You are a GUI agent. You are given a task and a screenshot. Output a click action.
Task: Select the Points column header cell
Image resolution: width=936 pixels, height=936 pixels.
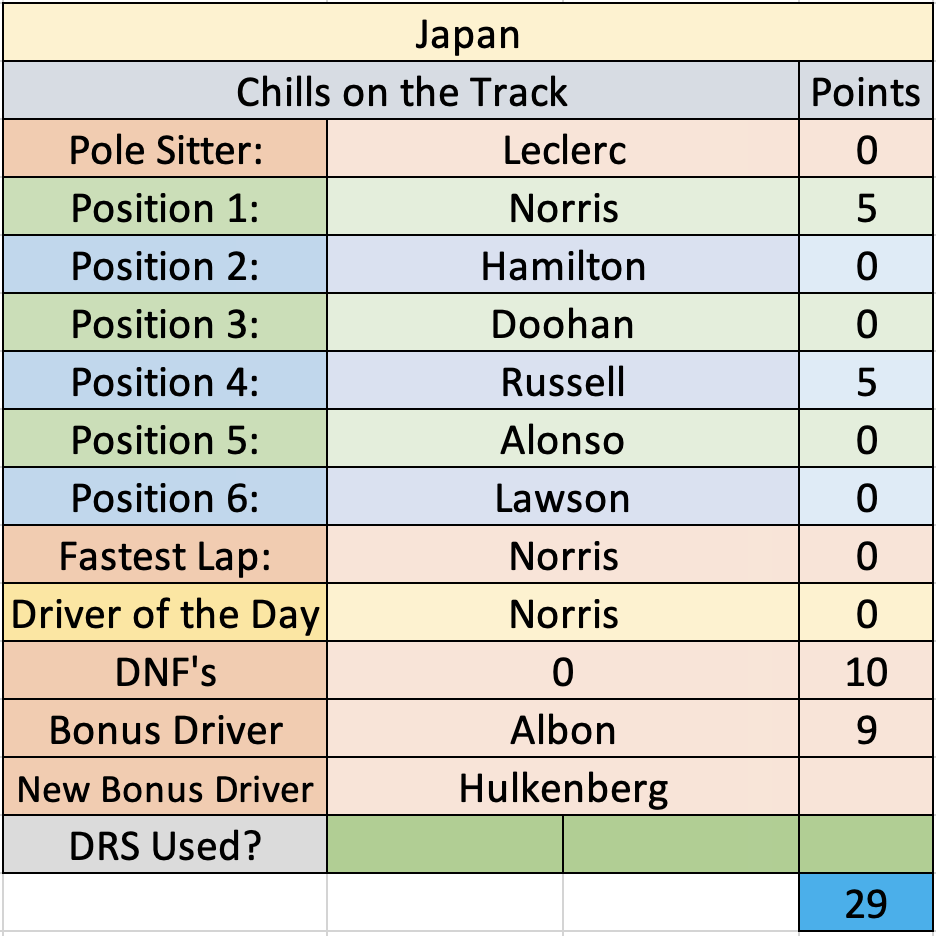point(866,91)
